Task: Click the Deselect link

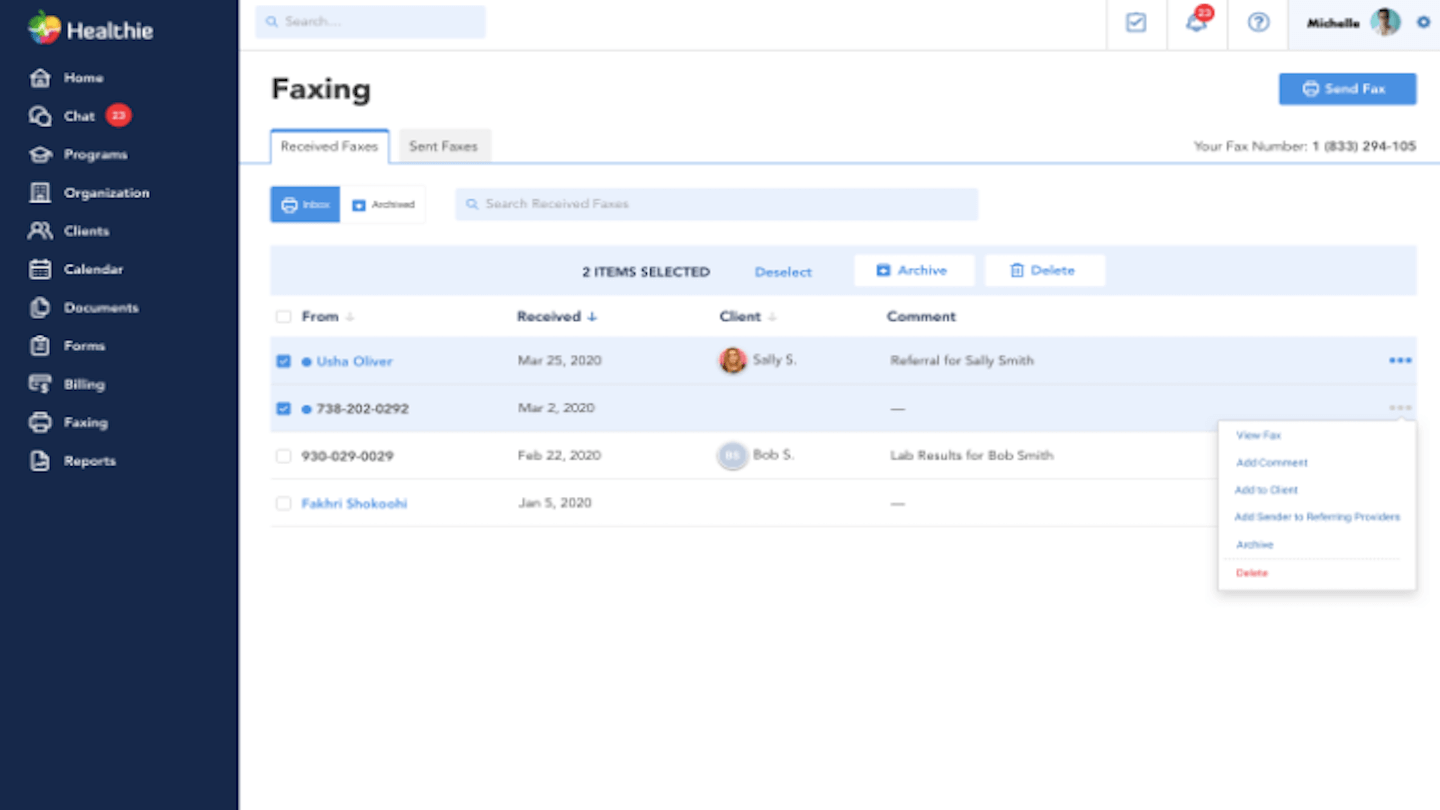Action: [x=783, y=272]
